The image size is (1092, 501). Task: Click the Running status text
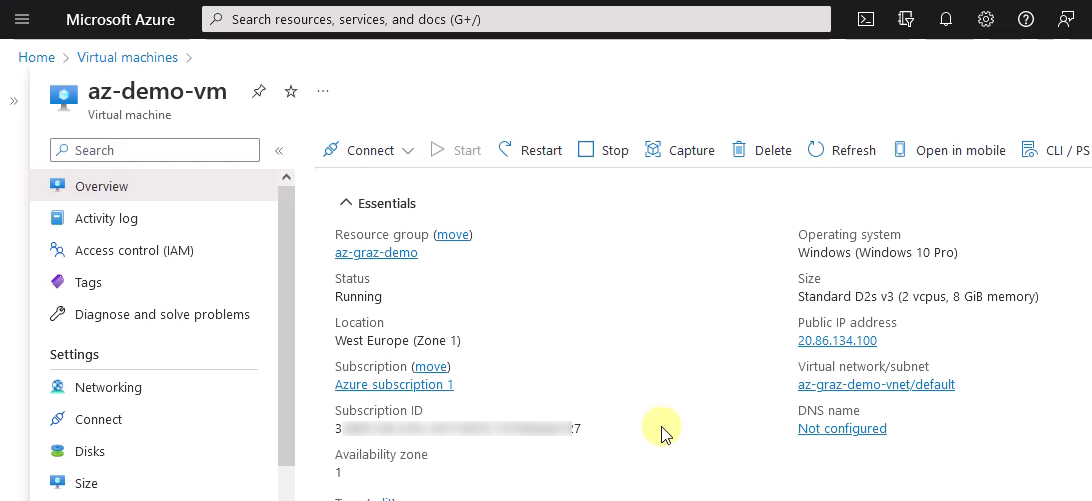[x=358, y=296]
